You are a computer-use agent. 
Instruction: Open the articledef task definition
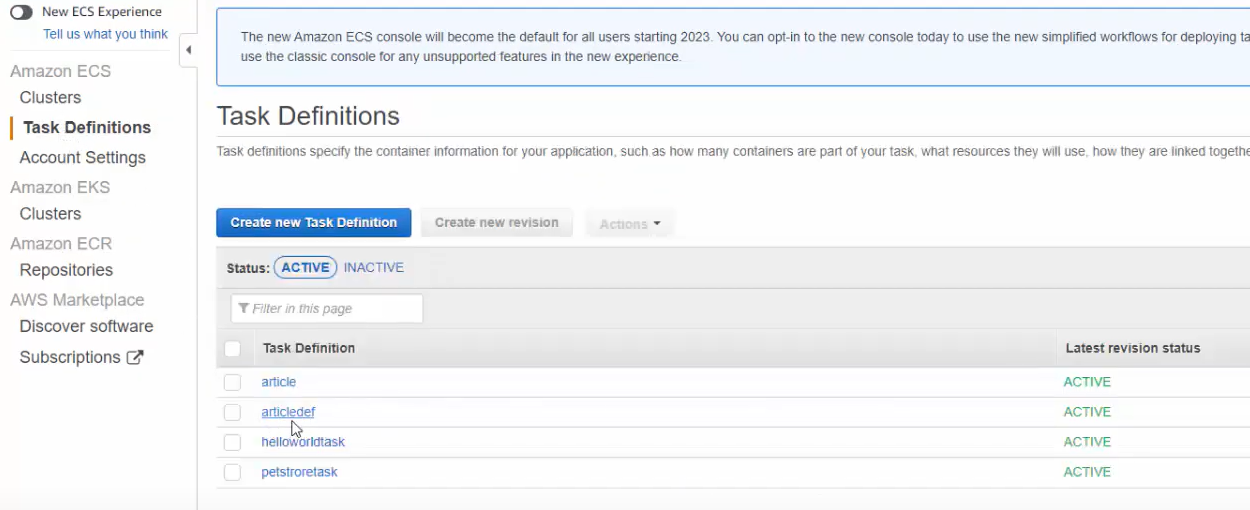[288, 413]
